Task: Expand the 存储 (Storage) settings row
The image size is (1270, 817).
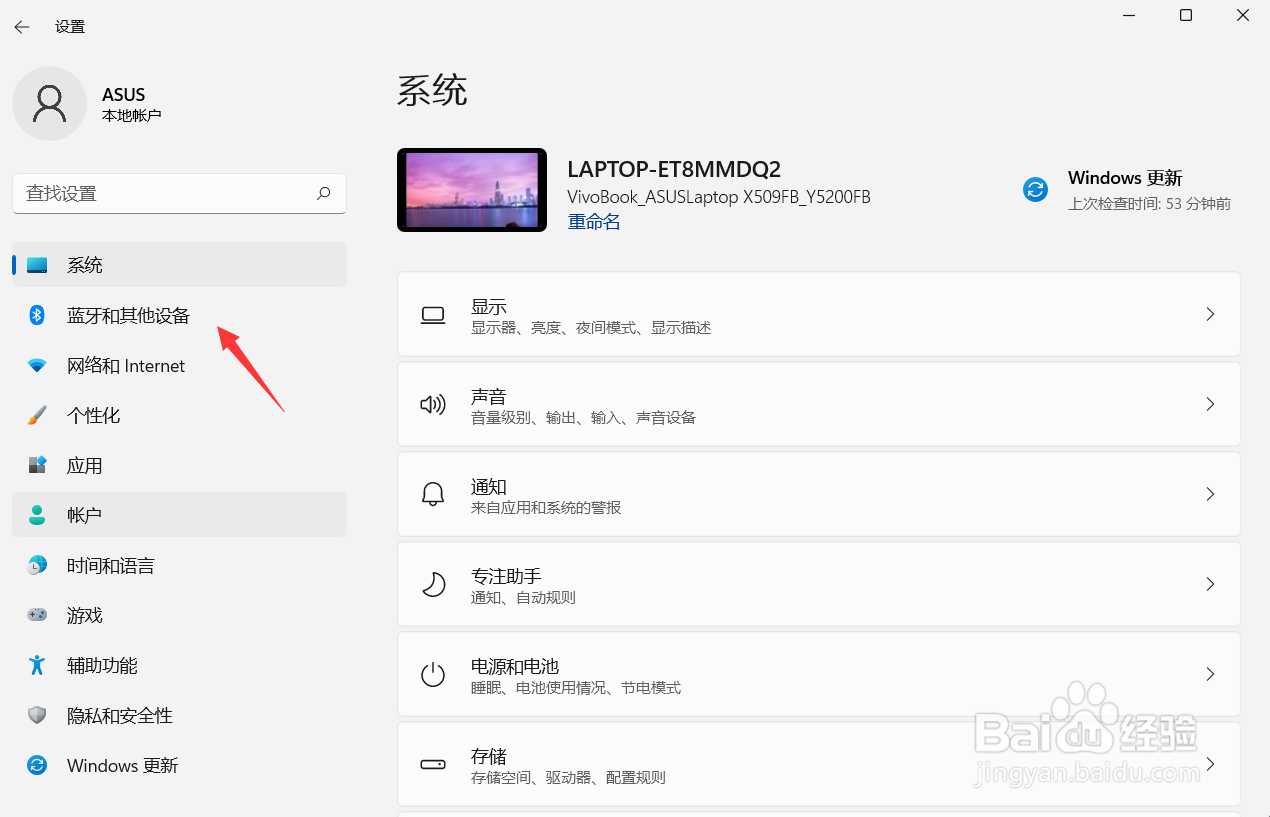Action: pyautogui.click(x=818, y=763)
